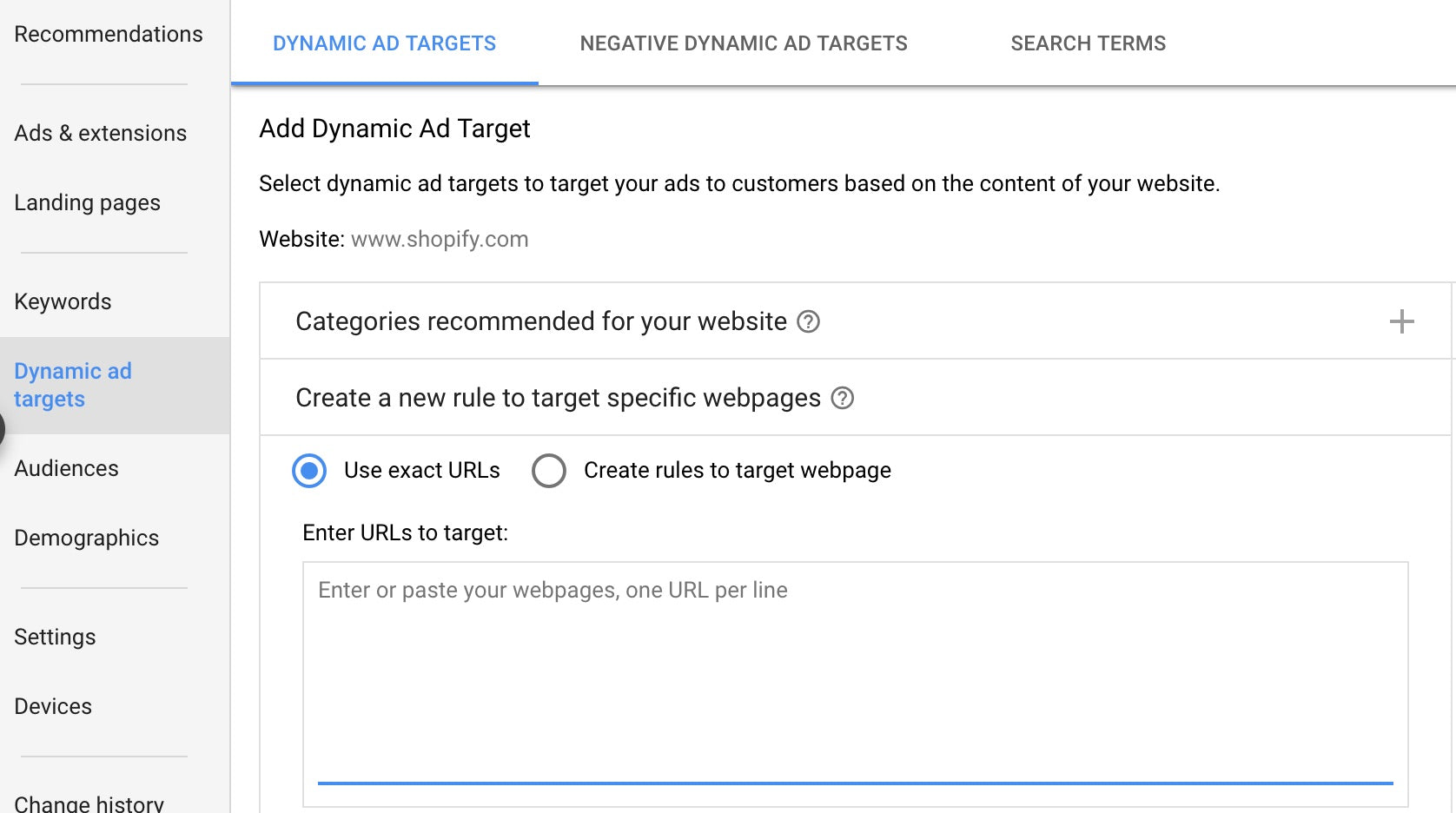Navigate to Demographics
The height and width of the screenshot is (813, 1456).
coord(87,538)
